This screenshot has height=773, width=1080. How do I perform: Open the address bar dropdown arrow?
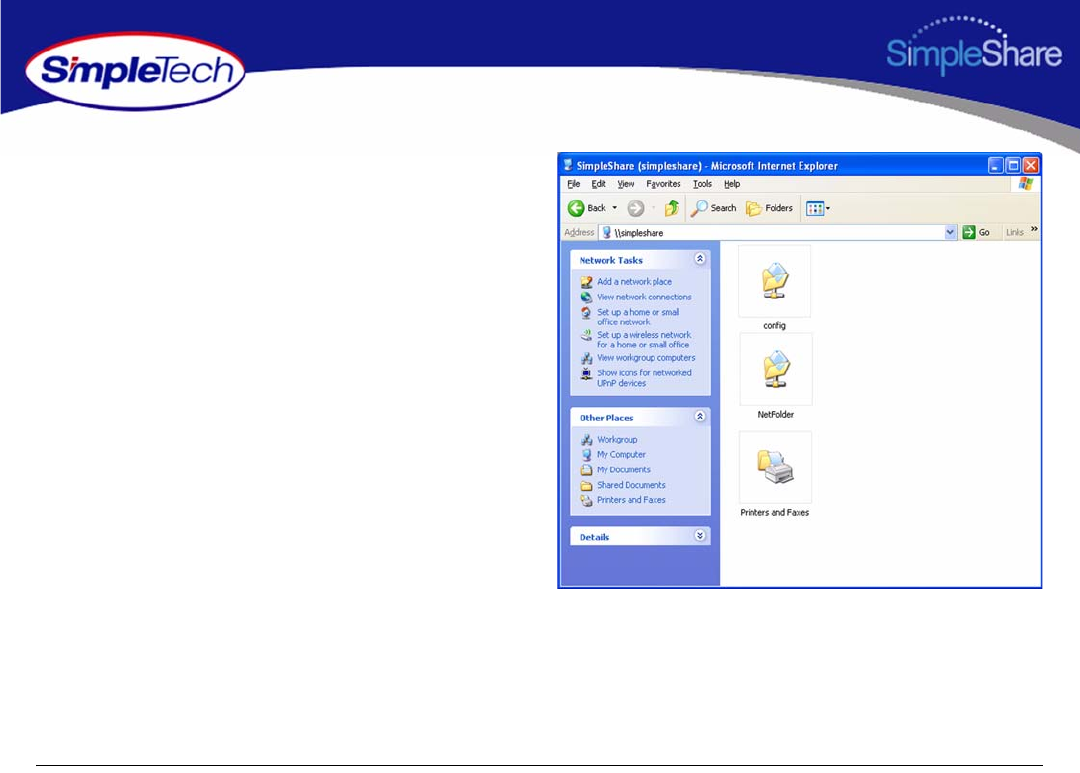click(x=950, y=232)
